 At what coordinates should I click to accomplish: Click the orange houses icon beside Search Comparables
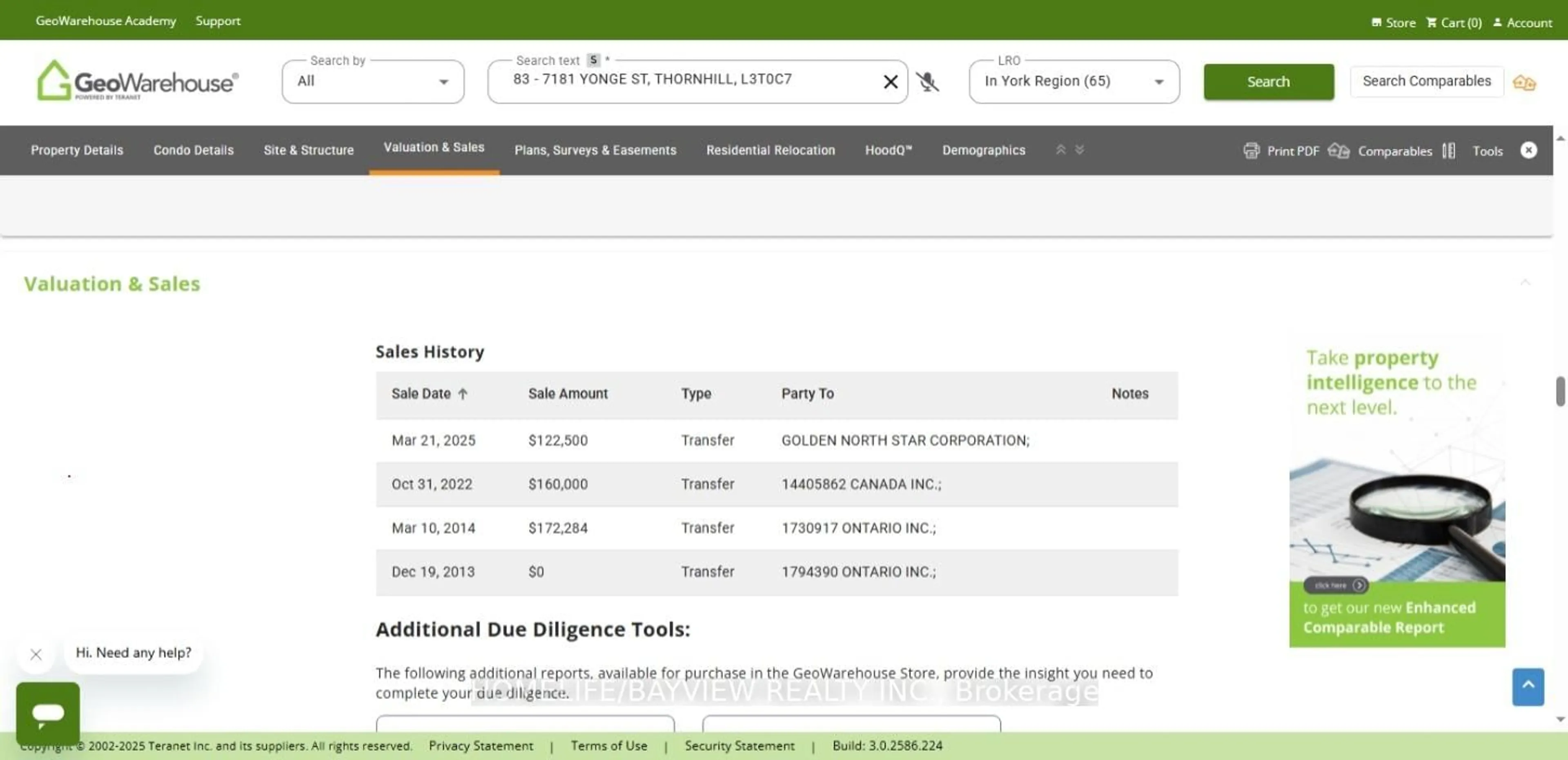point(1524,82)
